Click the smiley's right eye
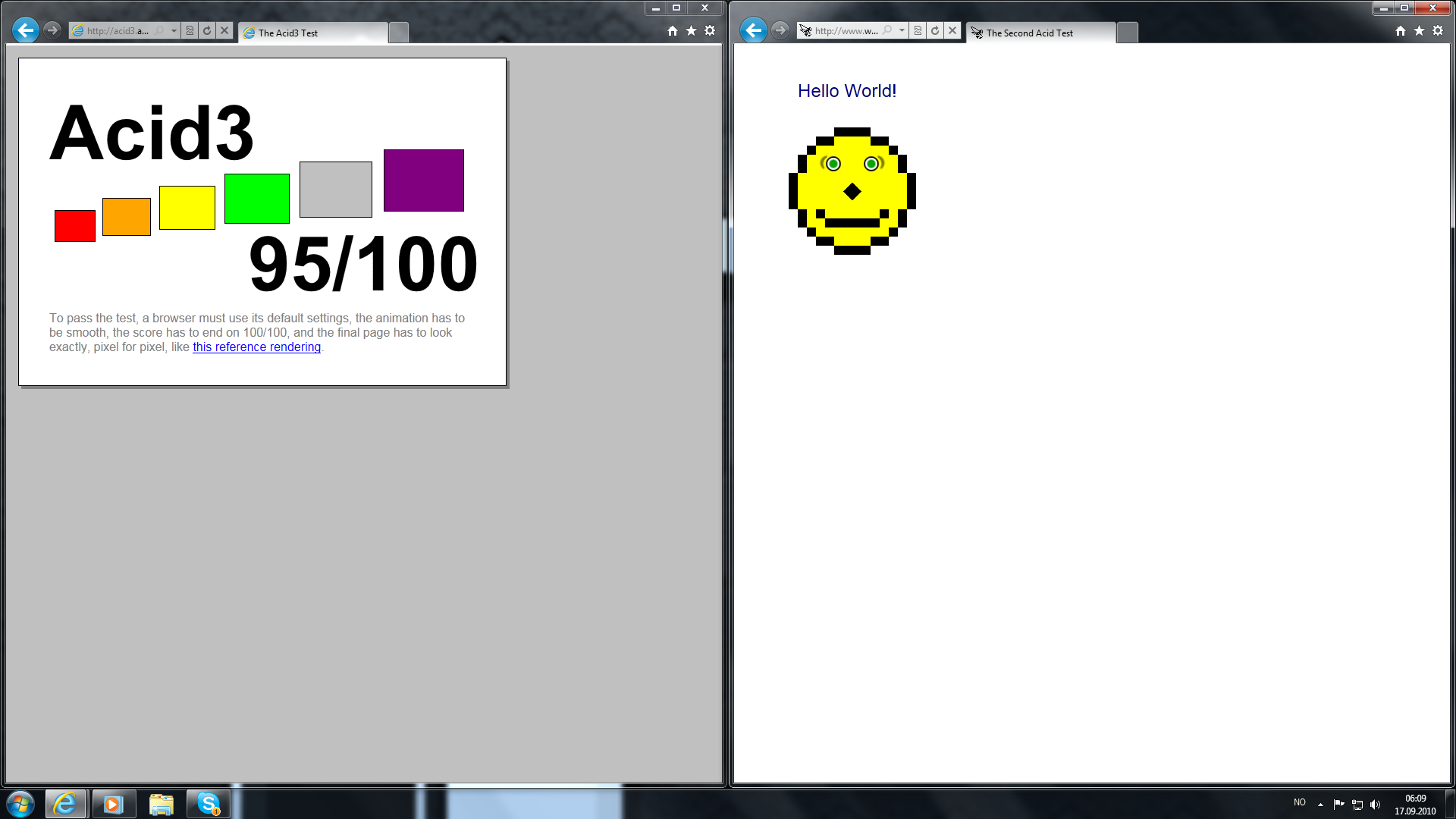The image size is (1456, 819). [x=871, y=164]
